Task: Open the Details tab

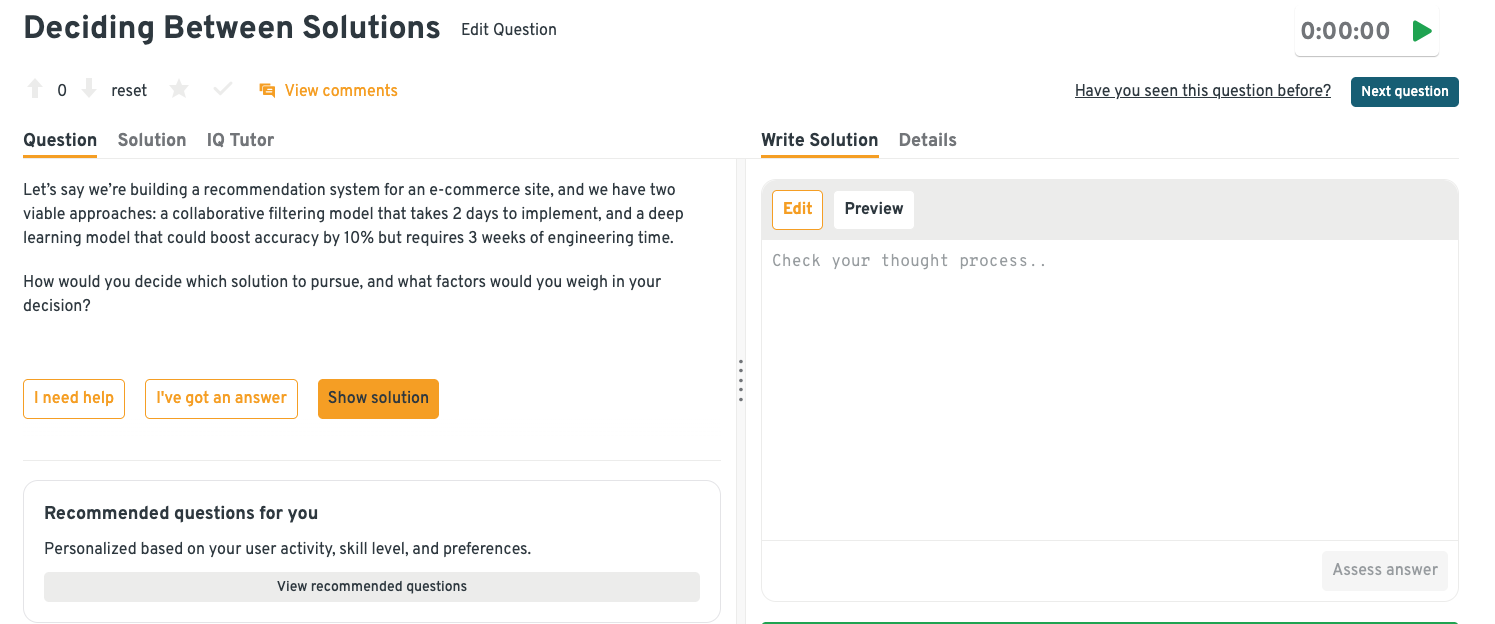Action: [927, 140]
